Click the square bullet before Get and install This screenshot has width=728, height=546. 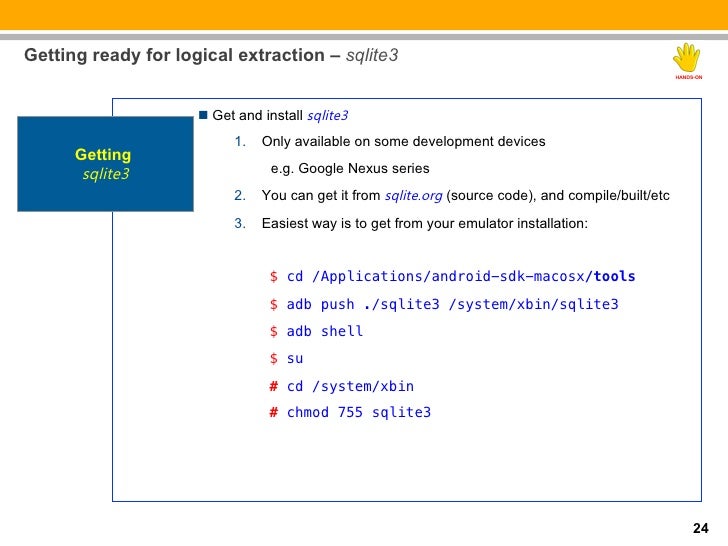click(202, 115)
